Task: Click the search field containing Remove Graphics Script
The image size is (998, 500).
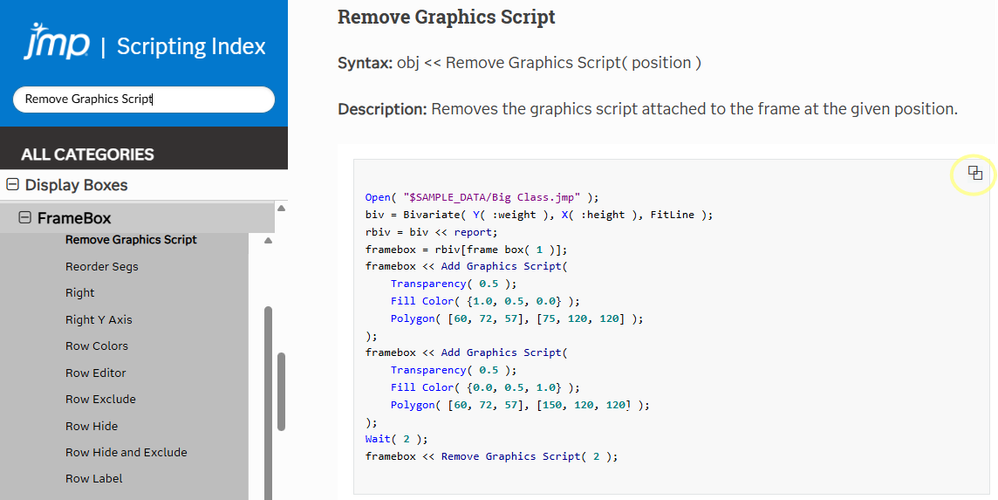Action: 143,99
